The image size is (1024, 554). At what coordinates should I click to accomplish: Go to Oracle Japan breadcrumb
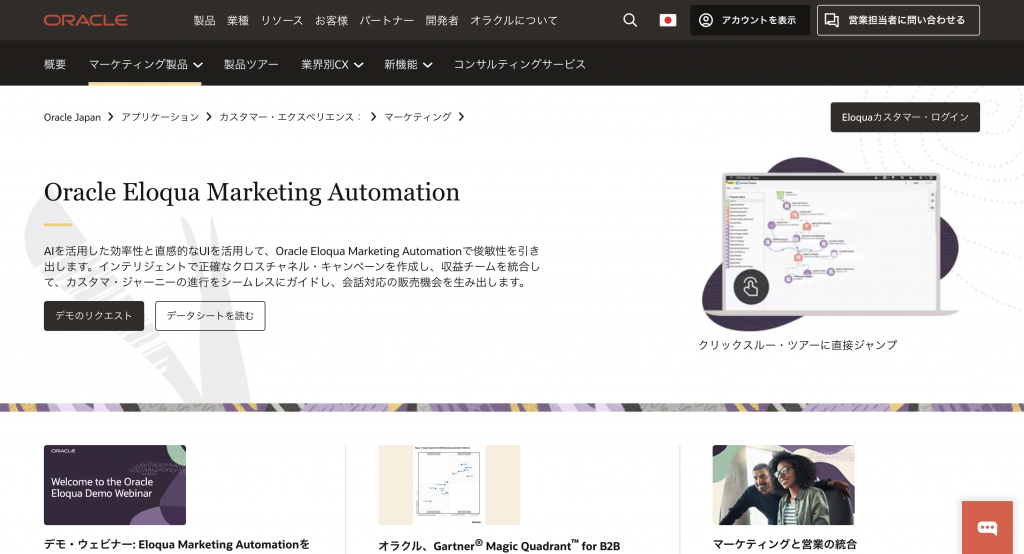click(x=72, y=117)
